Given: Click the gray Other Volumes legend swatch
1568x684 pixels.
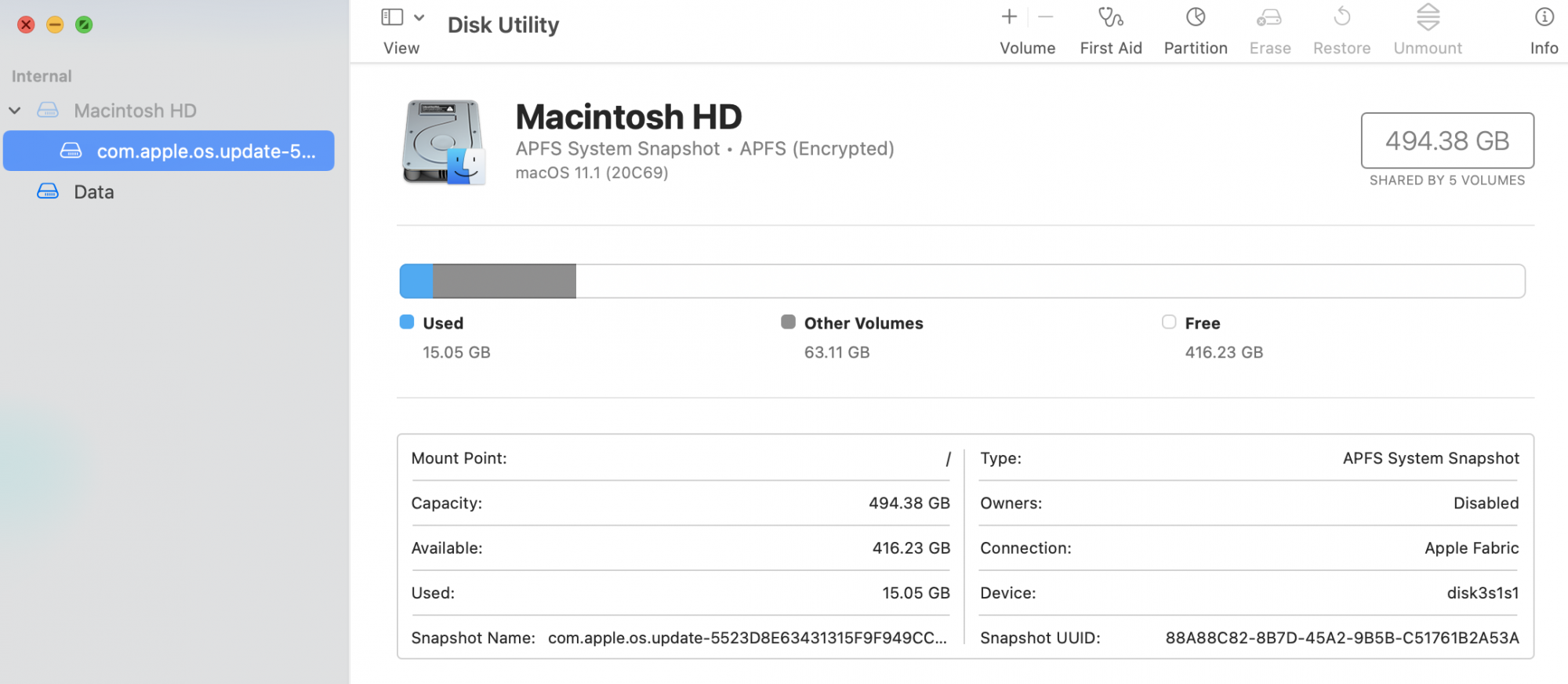Looking at the screenshot, I should coord(788,322).
